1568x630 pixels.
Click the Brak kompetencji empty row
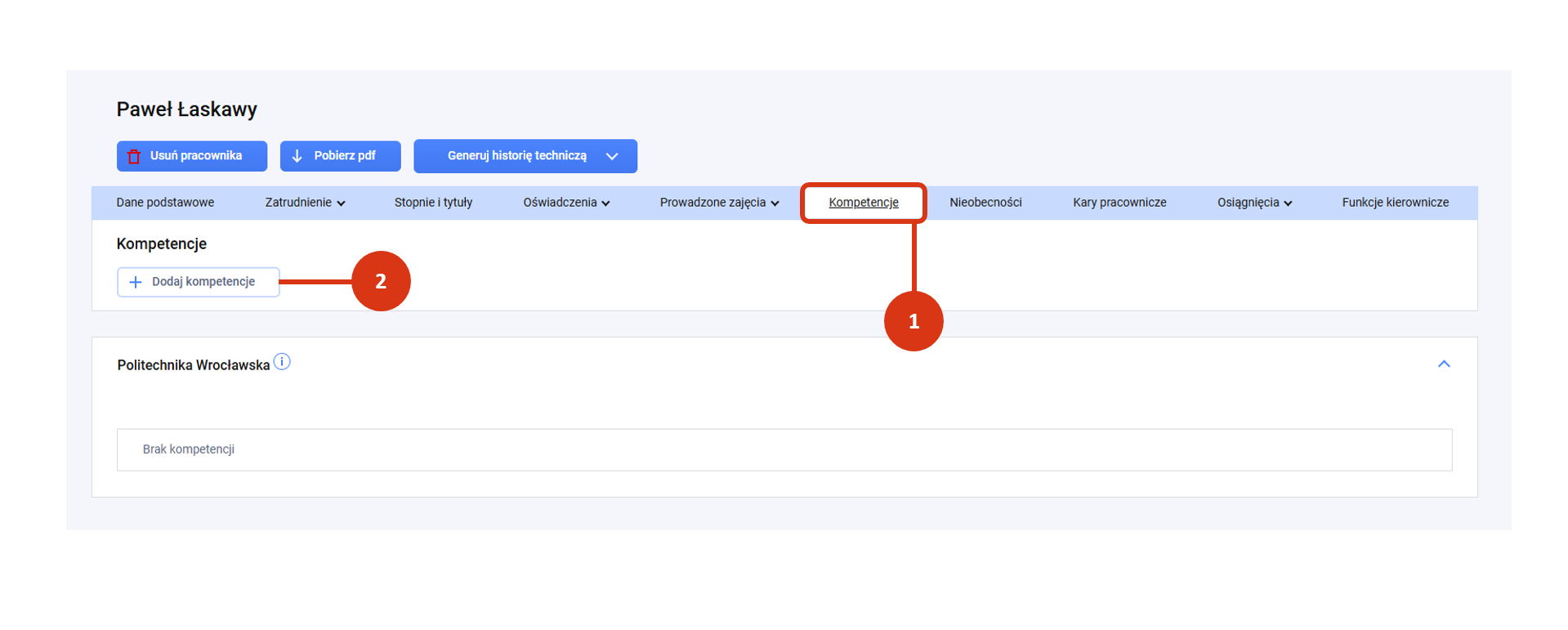(784, 450)
